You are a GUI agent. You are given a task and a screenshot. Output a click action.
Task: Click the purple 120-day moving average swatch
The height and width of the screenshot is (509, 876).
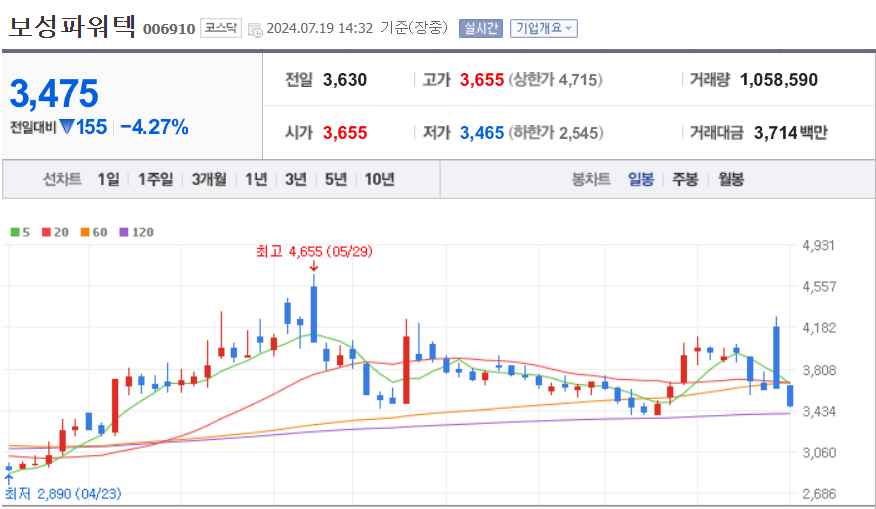(124, 232)
